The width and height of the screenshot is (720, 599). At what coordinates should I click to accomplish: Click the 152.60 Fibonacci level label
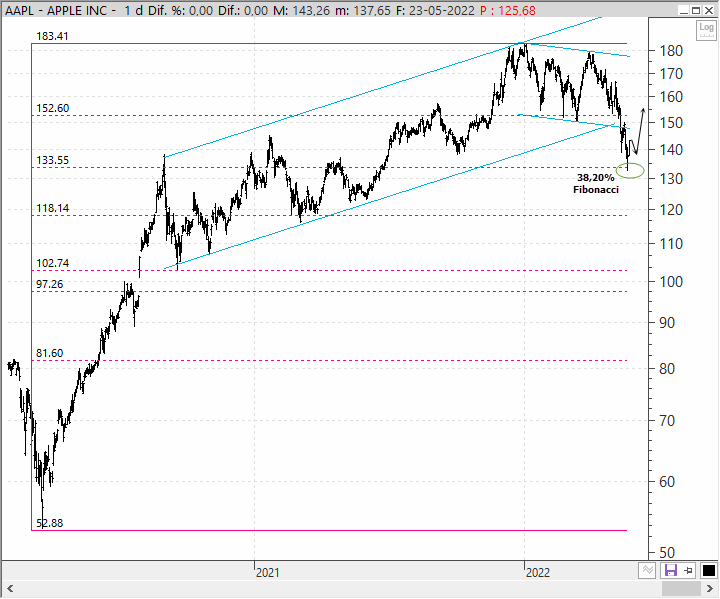click(52, 108)
